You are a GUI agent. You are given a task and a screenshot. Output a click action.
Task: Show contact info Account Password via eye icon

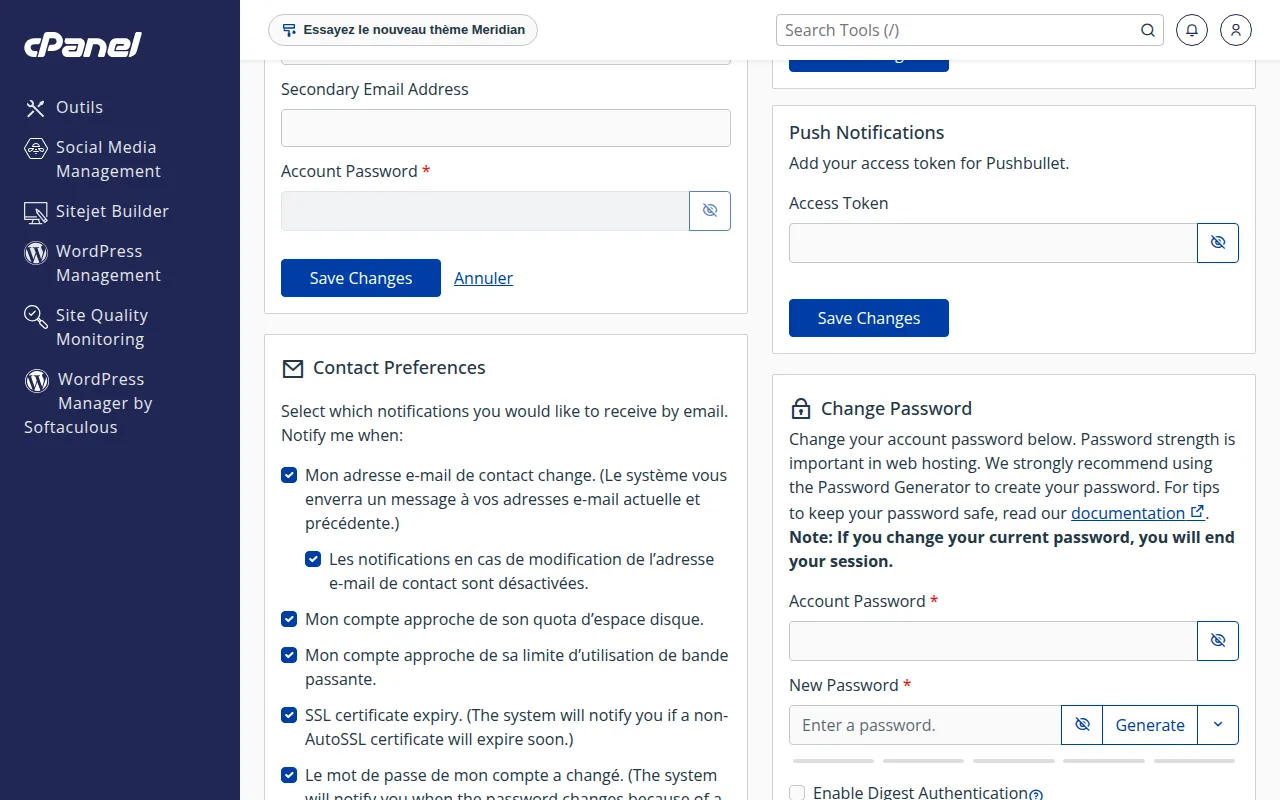coord(710,211)
